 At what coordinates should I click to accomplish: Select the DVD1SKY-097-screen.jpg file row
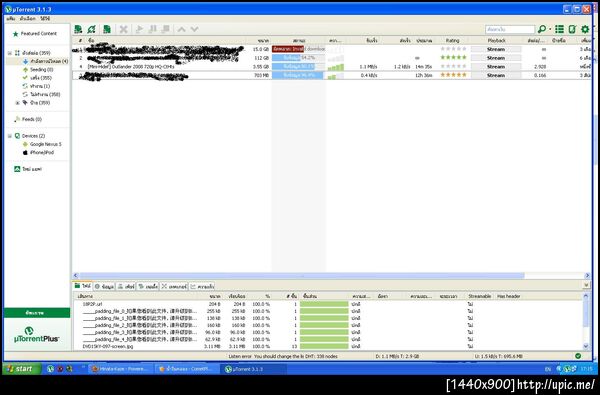pyautogui.click(x=329, y=346)
